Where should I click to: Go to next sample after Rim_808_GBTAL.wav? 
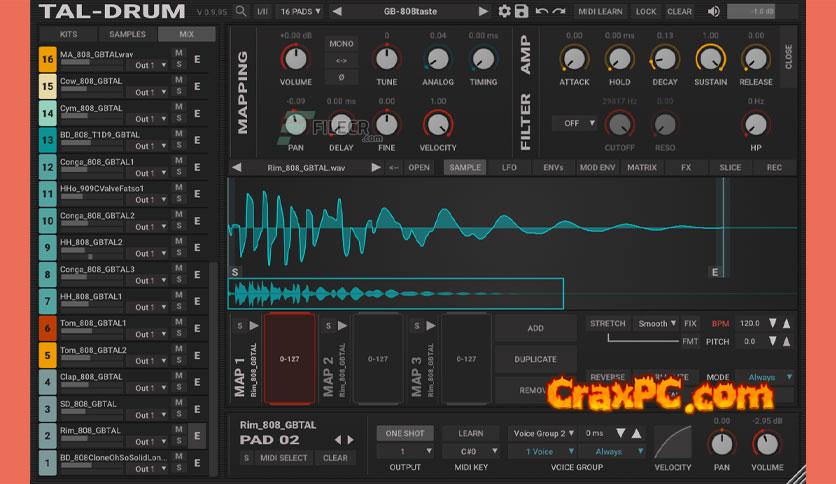(376, 167)
